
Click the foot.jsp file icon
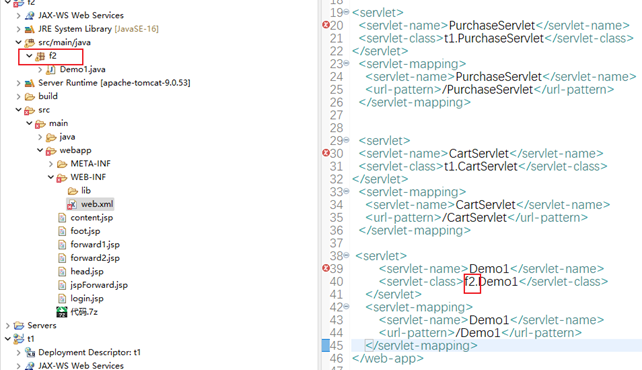(x=62, y=231)
